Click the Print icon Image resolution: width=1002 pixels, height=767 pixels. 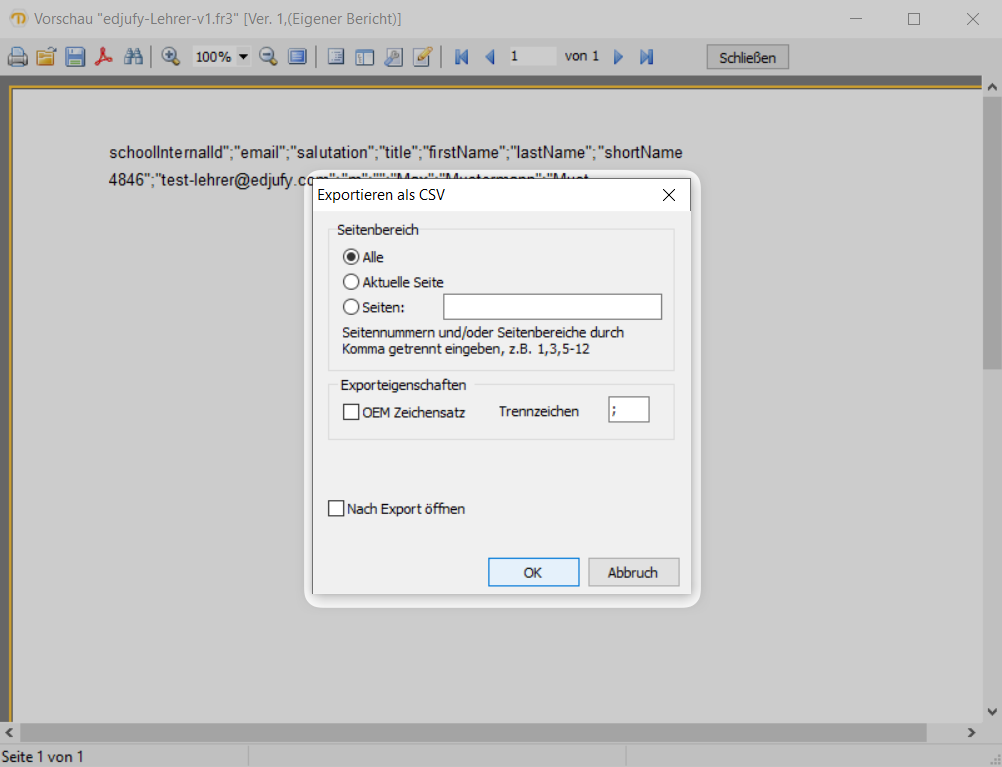[x=18, y=56]
